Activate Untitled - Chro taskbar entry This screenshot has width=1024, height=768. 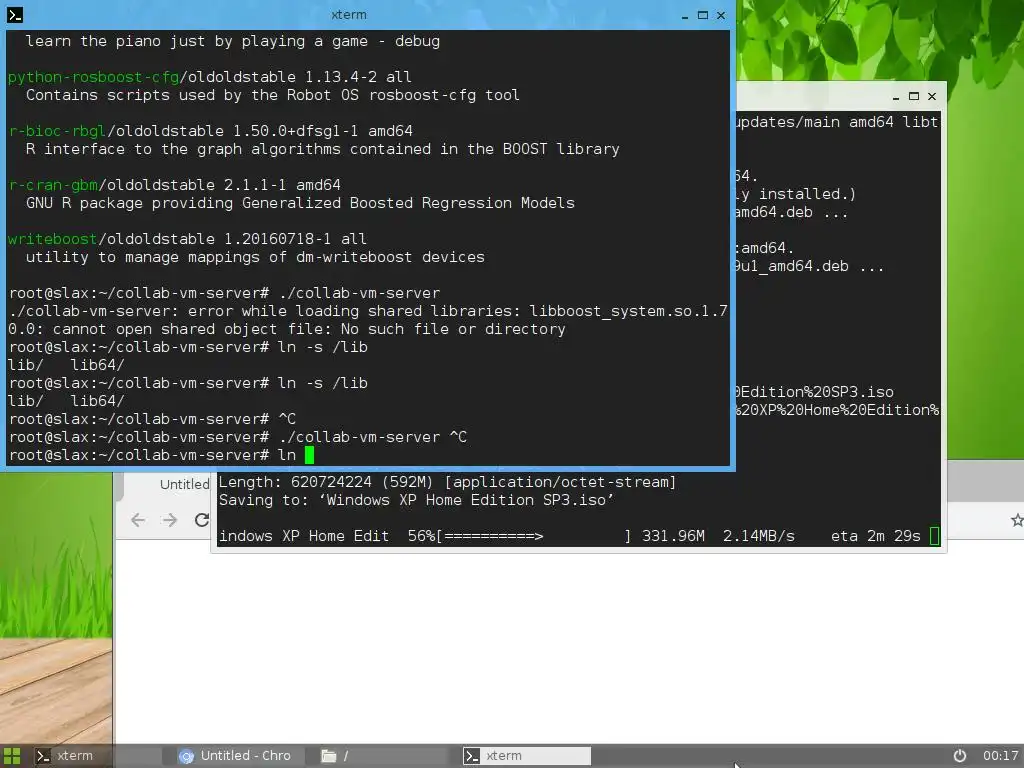pyautogui.click(x=237, y=756)
